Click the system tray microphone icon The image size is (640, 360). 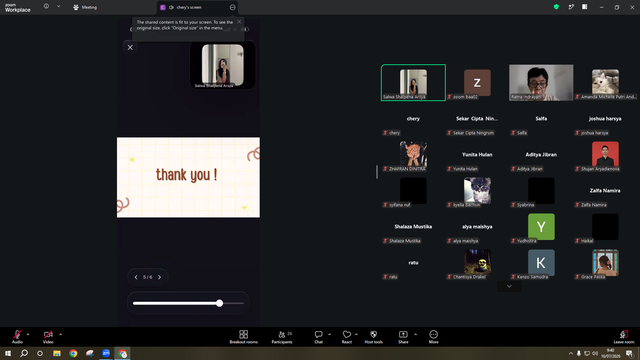579,353
